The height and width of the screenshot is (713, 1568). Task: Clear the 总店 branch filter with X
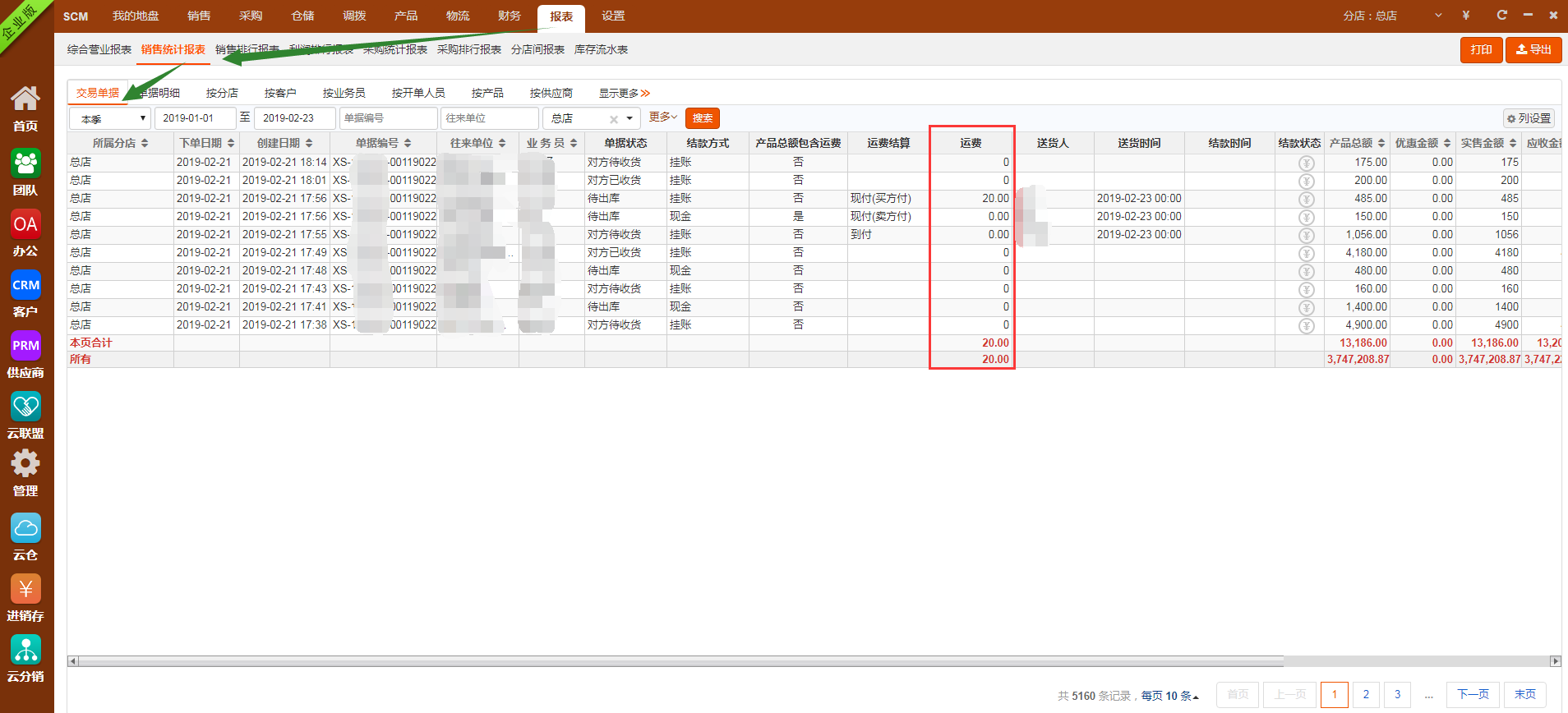click(614, 119)
